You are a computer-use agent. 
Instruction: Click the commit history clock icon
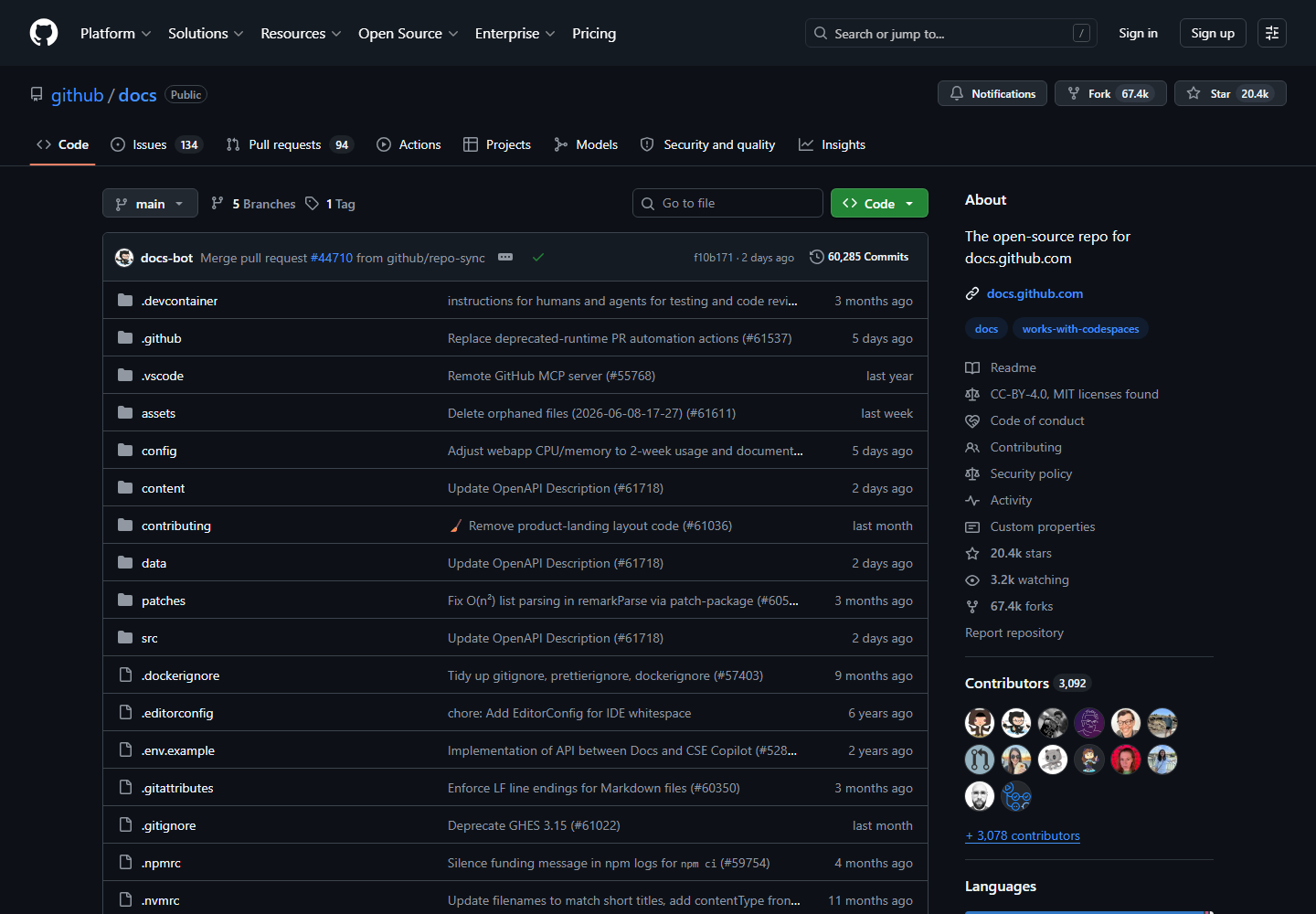click(x=817, y=257)
